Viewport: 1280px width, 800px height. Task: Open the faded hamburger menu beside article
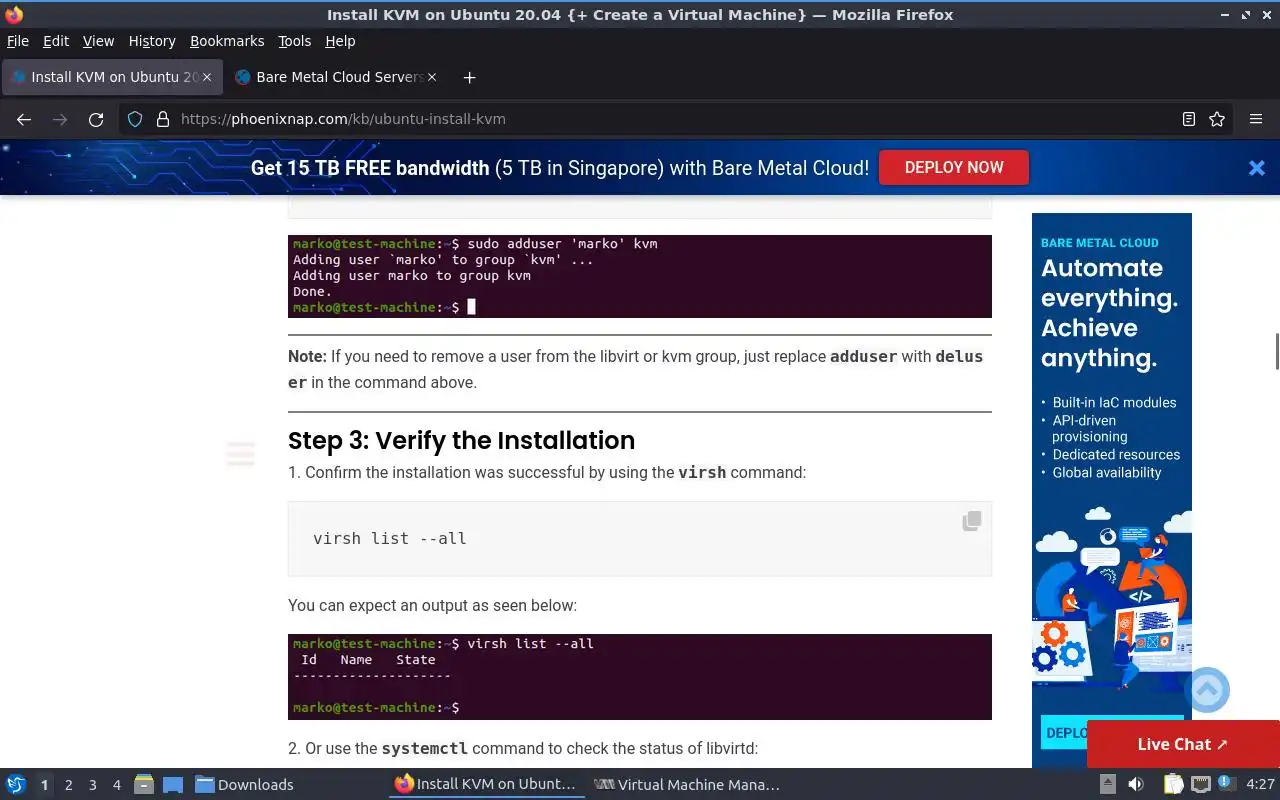(x=240, y=454)
